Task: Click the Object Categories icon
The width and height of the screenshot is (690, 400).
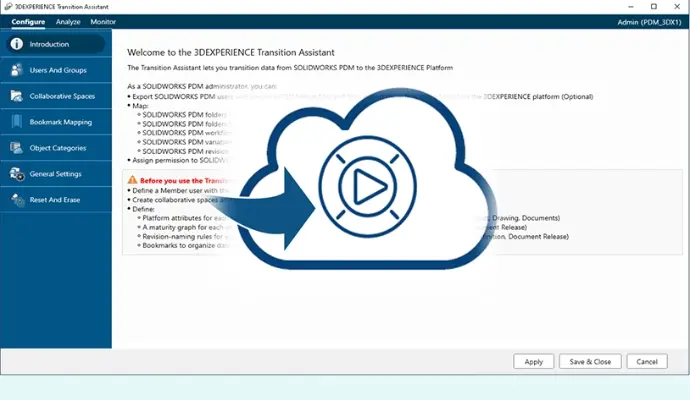Action: click(x=17, y=148)
